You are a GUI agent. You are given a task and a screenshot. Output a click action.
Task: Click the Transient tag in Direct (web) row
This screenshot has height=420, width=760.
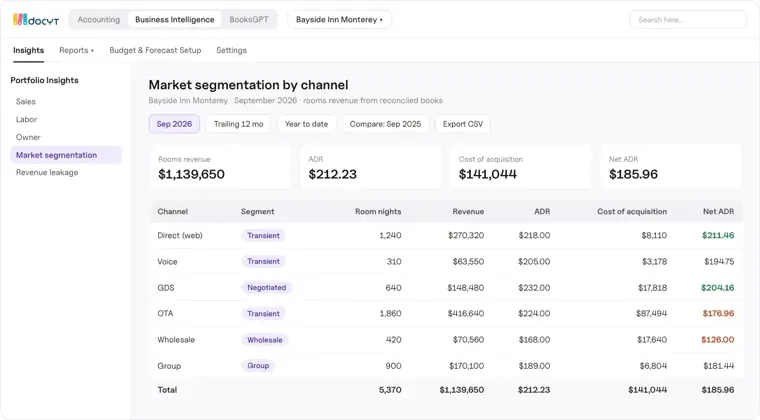click(263, 235)
